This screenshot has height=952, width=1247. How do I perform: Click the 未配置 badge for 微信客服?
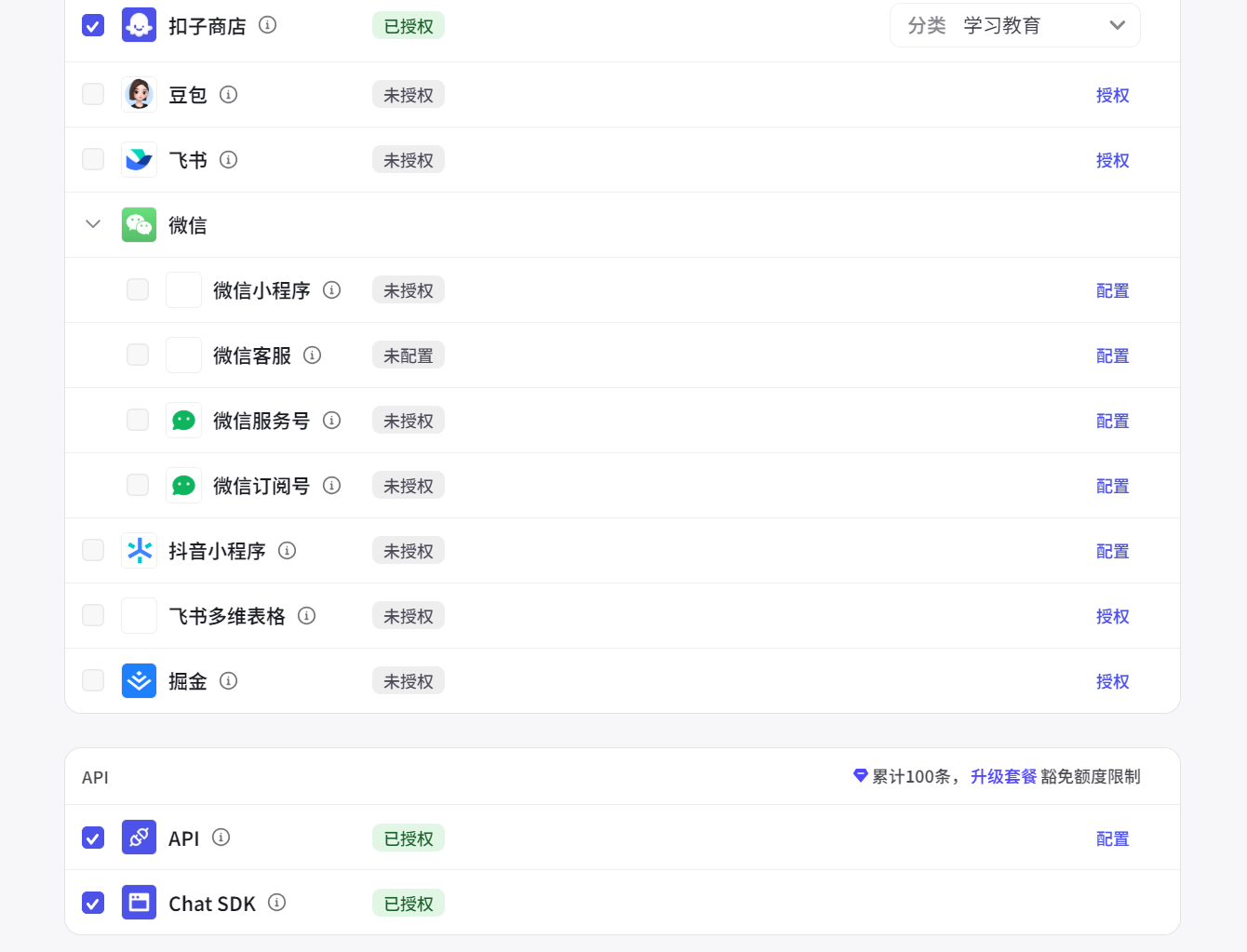[x=409, y=355]
